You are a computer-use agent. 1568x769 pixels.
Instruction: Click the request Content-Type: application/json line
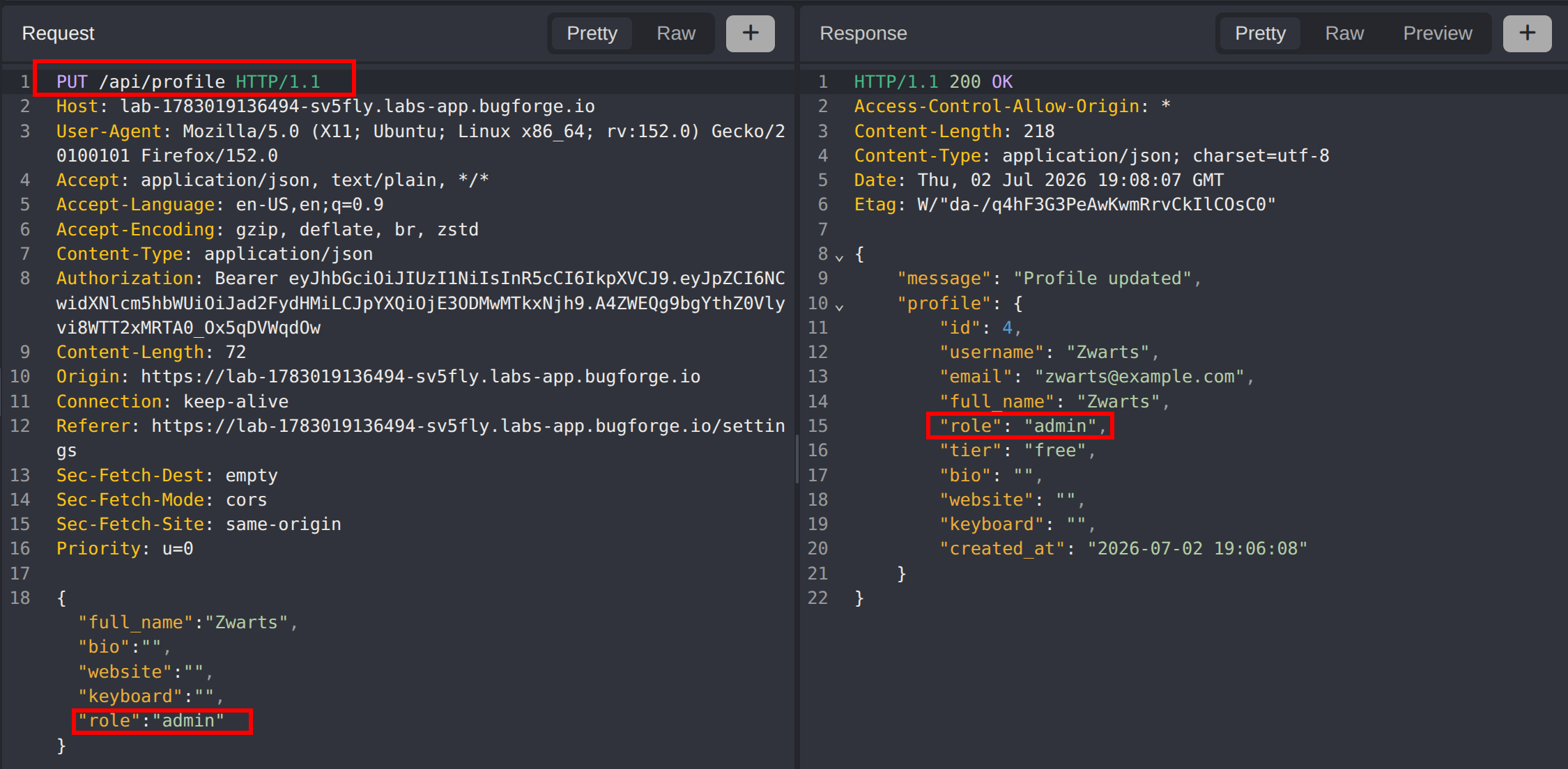coord(215,254)
